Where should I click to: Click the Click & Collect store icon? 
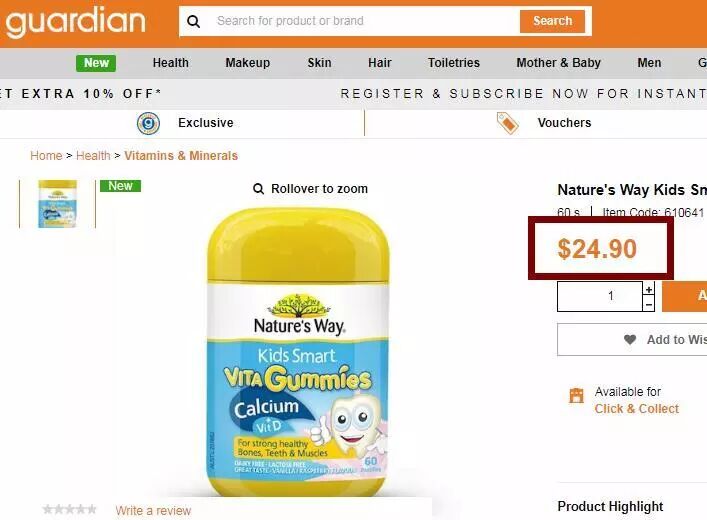[x=576, y=395]
